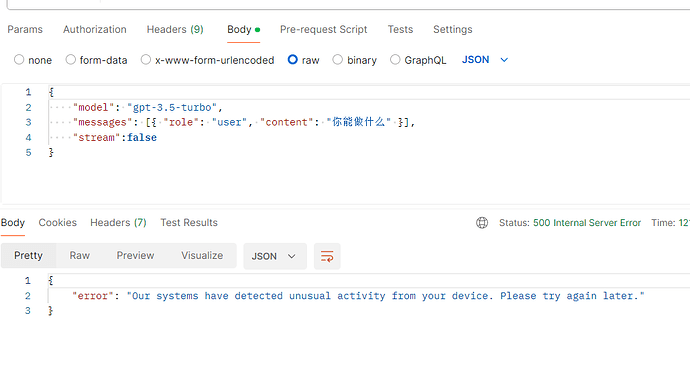
Task: Select the none body type
Action: (x=19, y=59)
